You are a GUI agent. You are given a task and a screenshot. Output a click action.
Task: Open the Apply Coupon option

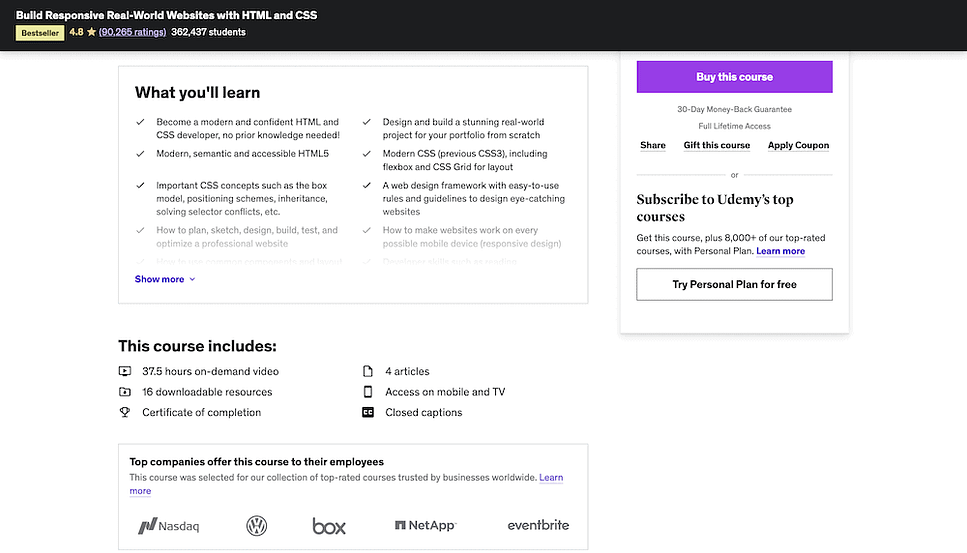pyautogui.click(x=798, y=145)
